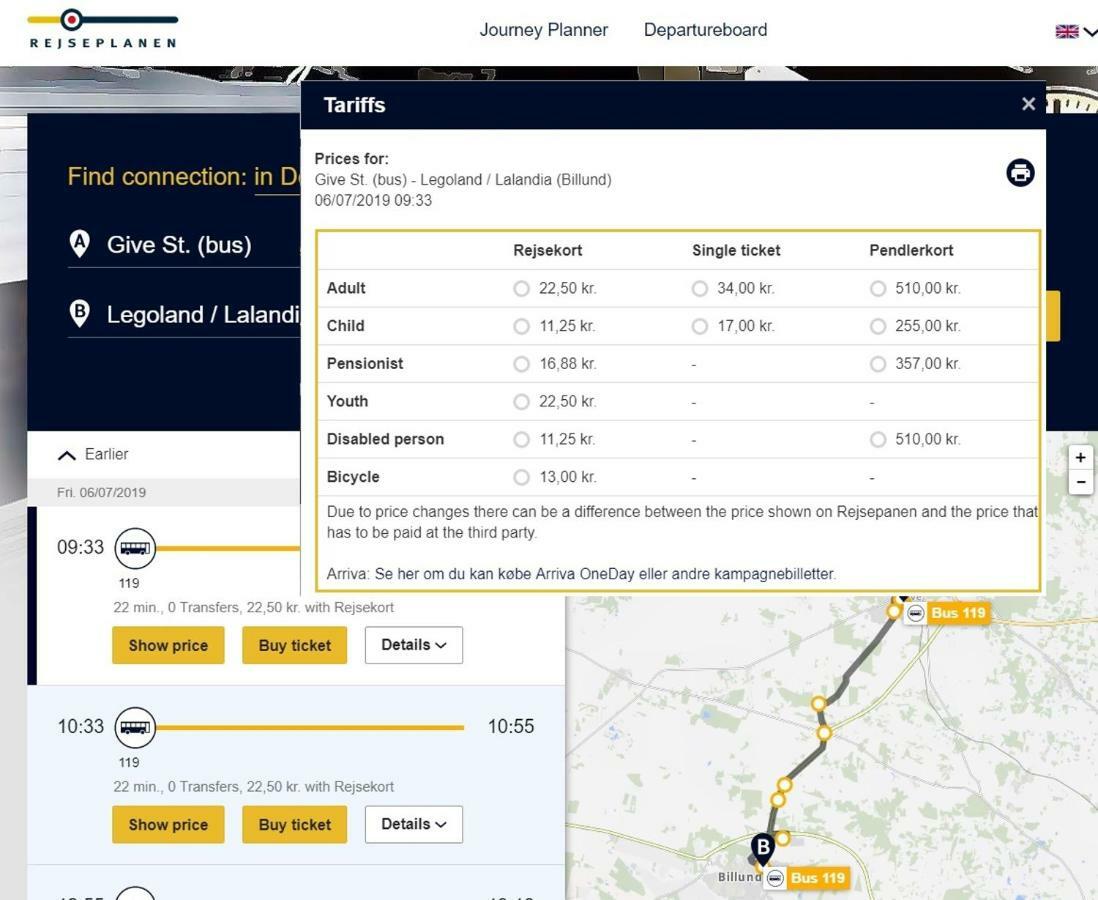Click the Billund town label on map
The width and height of the screenshot is (1098, 900).
click(x=739, y=877)
